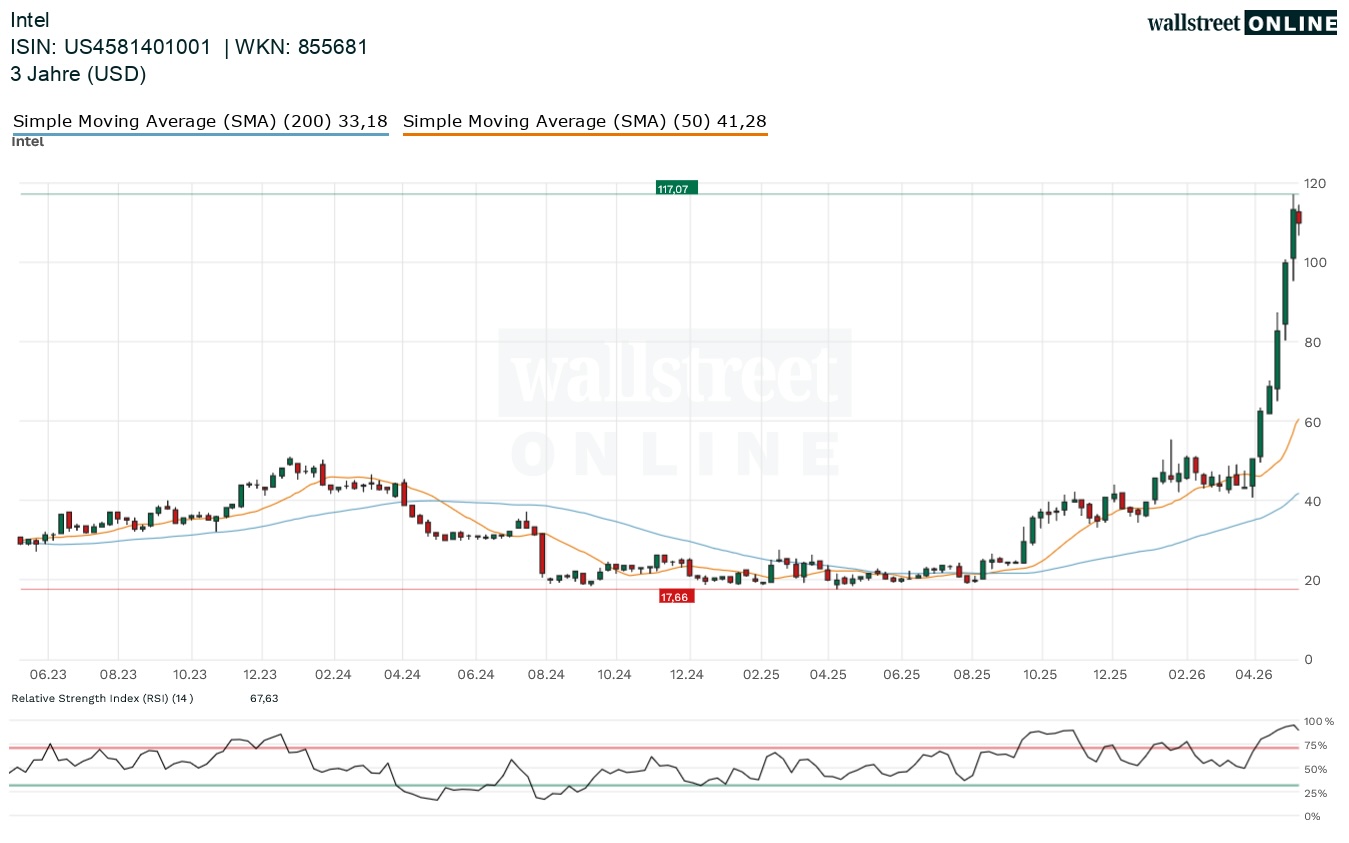1349x843 pixels.
Task: Click the WKN: 855681 text
Action: pyautogui.click(x=302, y=47)
